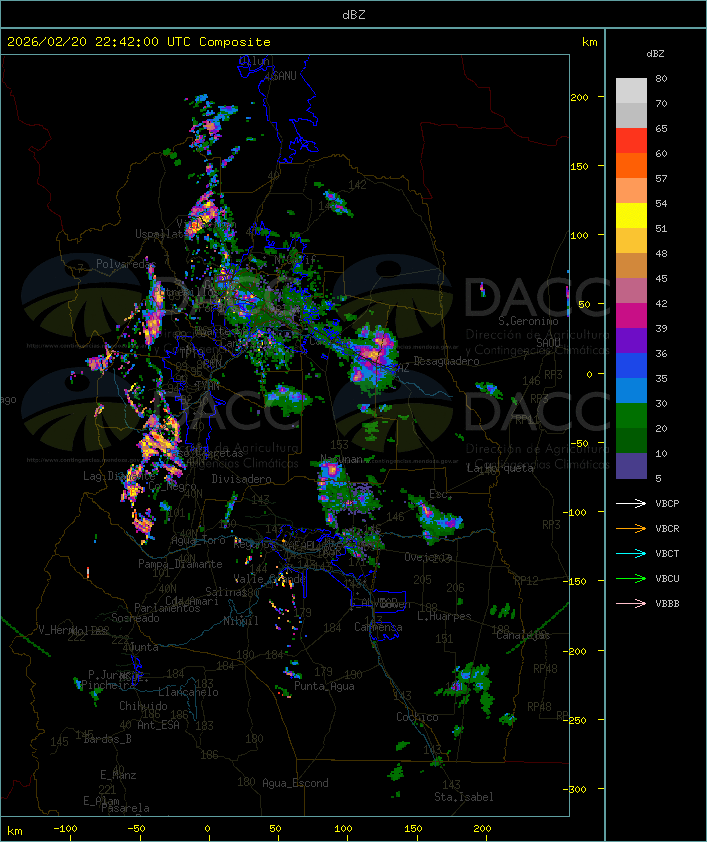Click the Sta.Isabel map label
707x842 pixels.
464,797
